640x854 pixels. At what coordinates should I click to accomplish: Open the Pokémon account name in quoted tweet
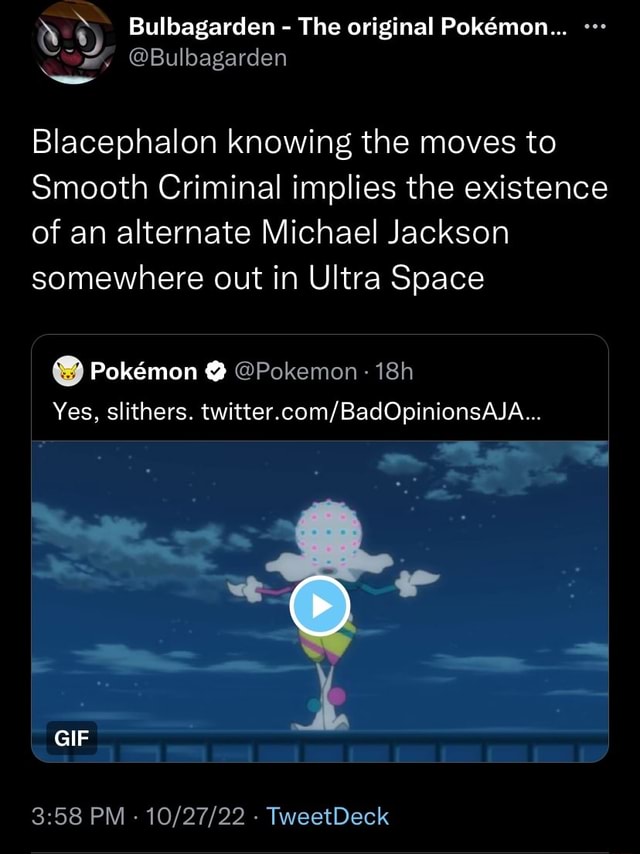click(144, 372)
